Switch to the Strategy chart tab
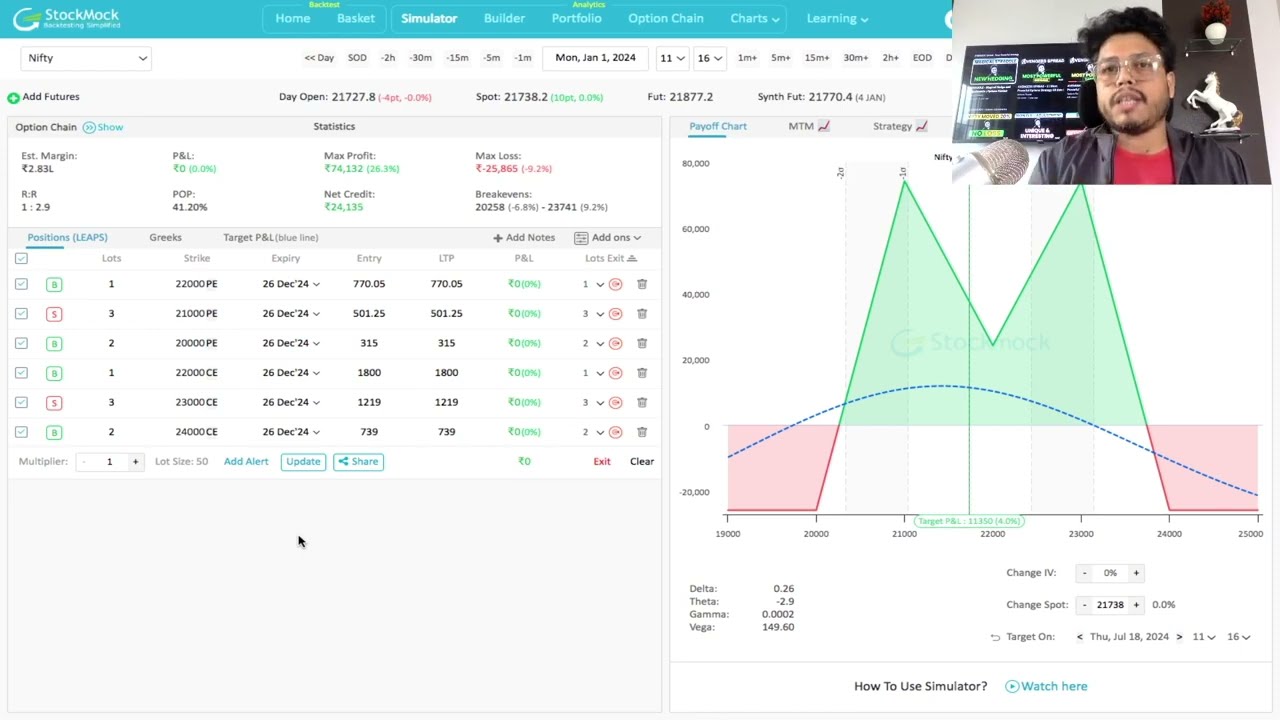The height and width of the screenshot is (720, 1280). click(x=900, y=127)
